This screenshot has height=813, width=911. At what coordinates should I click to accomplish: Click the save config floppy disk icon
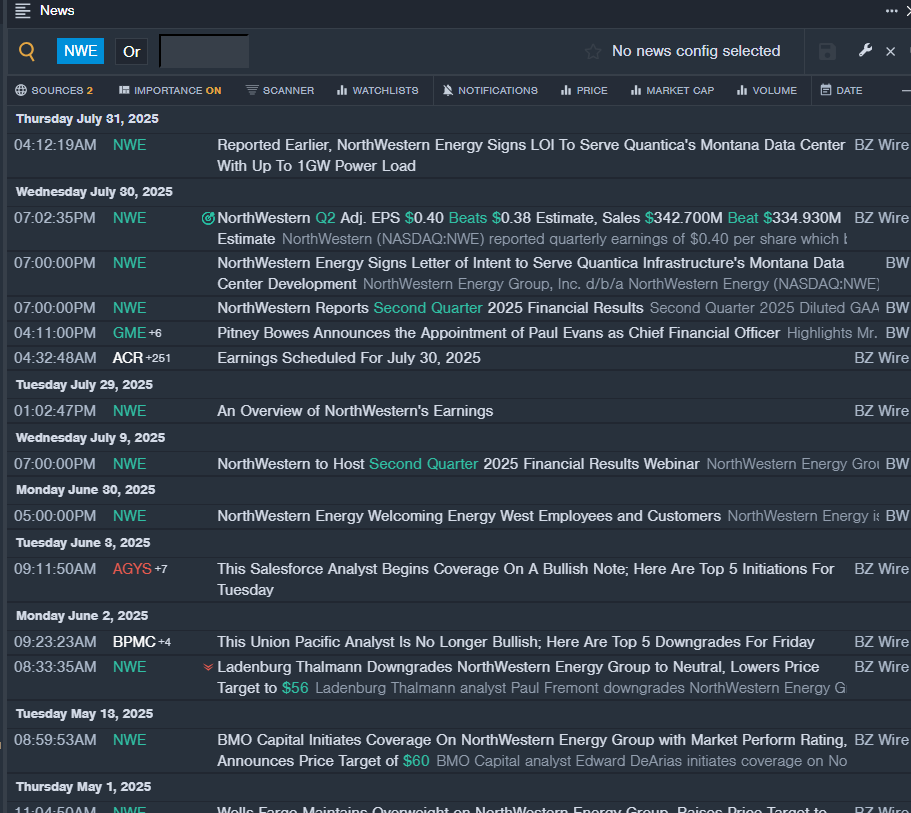pos(827,52)
